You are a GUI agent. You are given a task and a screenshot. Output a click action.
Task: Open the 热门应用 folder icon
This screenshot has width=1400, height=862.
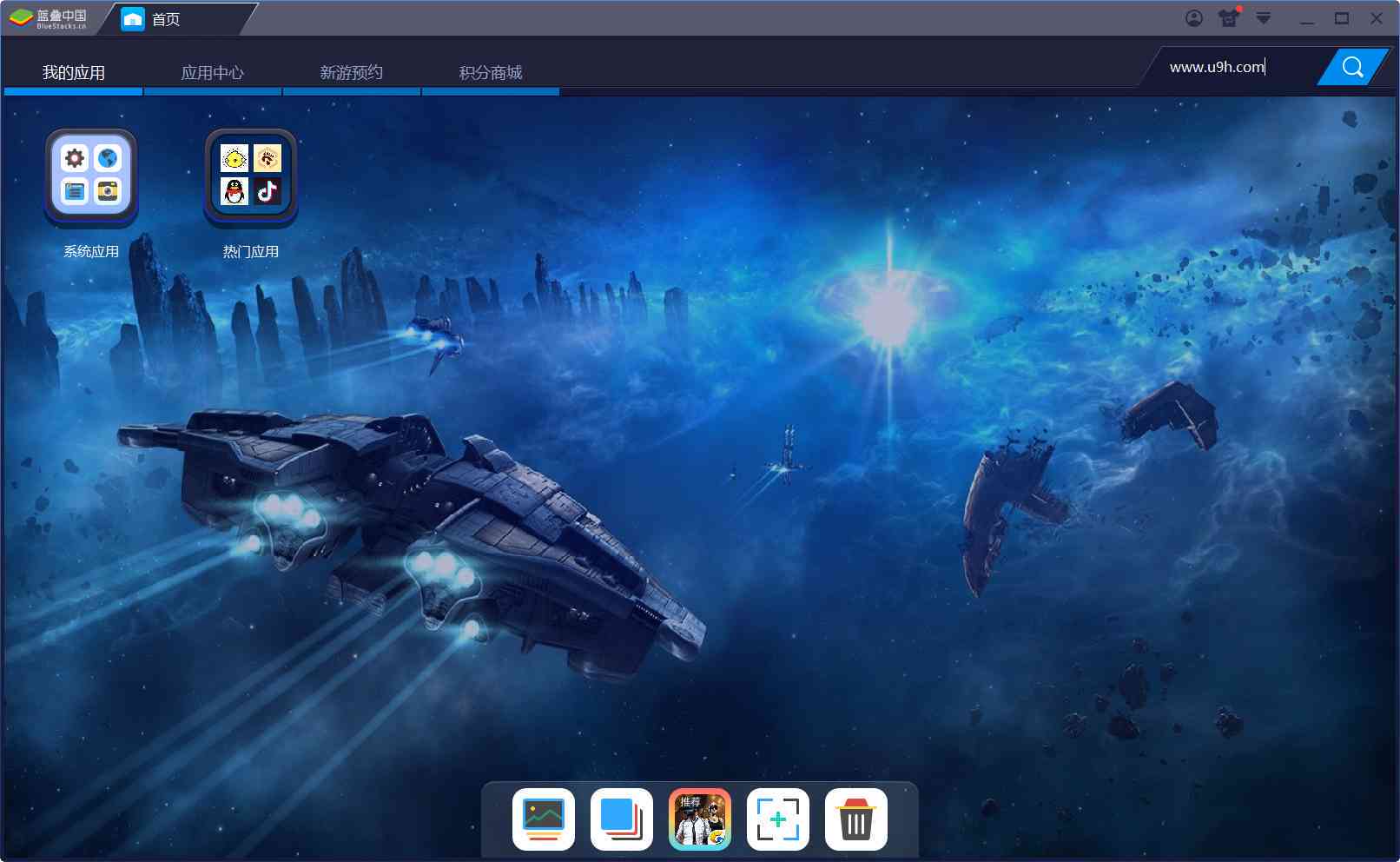(251, 176)
